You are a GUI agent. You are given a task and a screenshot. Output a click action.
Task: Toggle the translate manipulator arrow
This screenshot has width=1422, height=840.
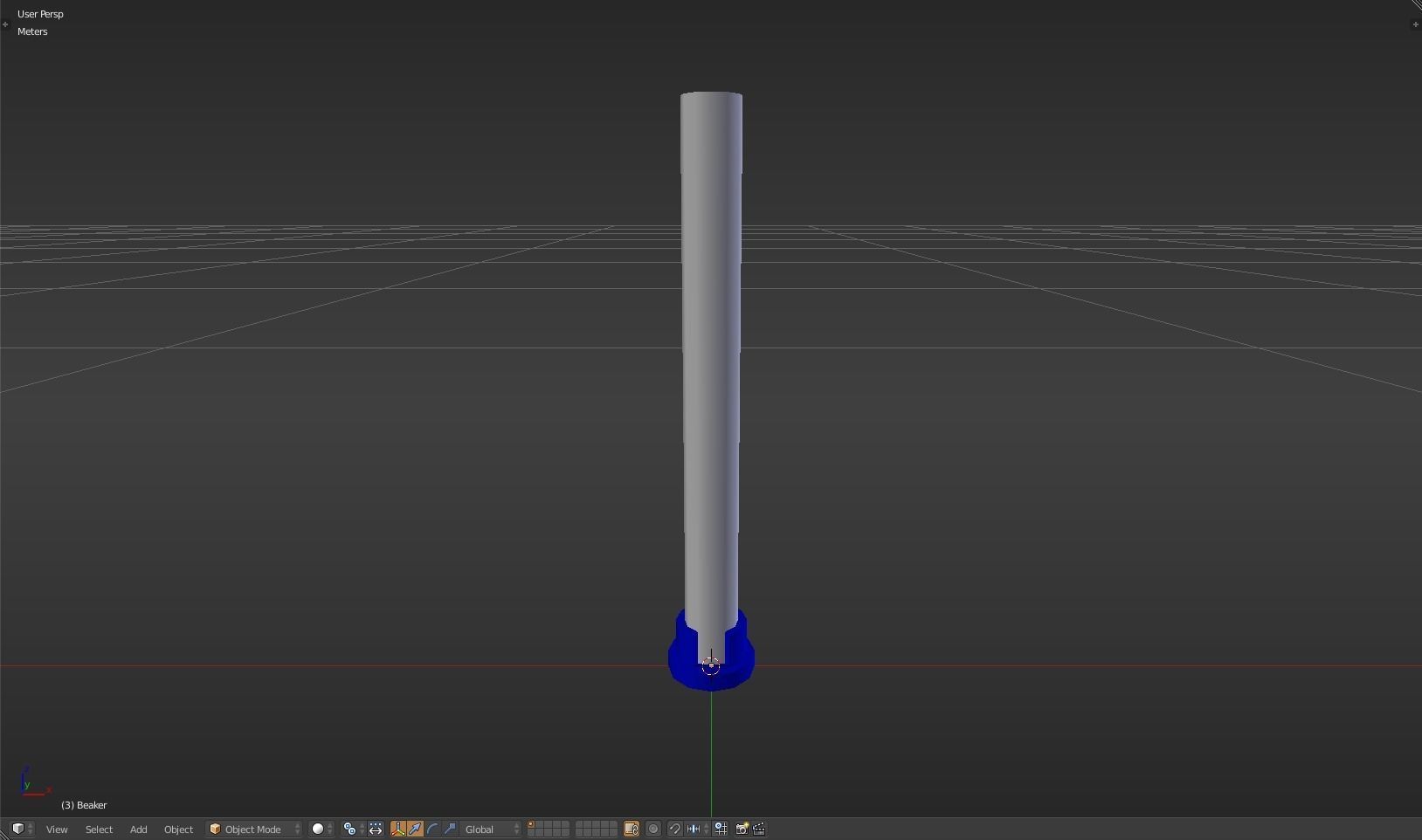click(x=416, y=829)
